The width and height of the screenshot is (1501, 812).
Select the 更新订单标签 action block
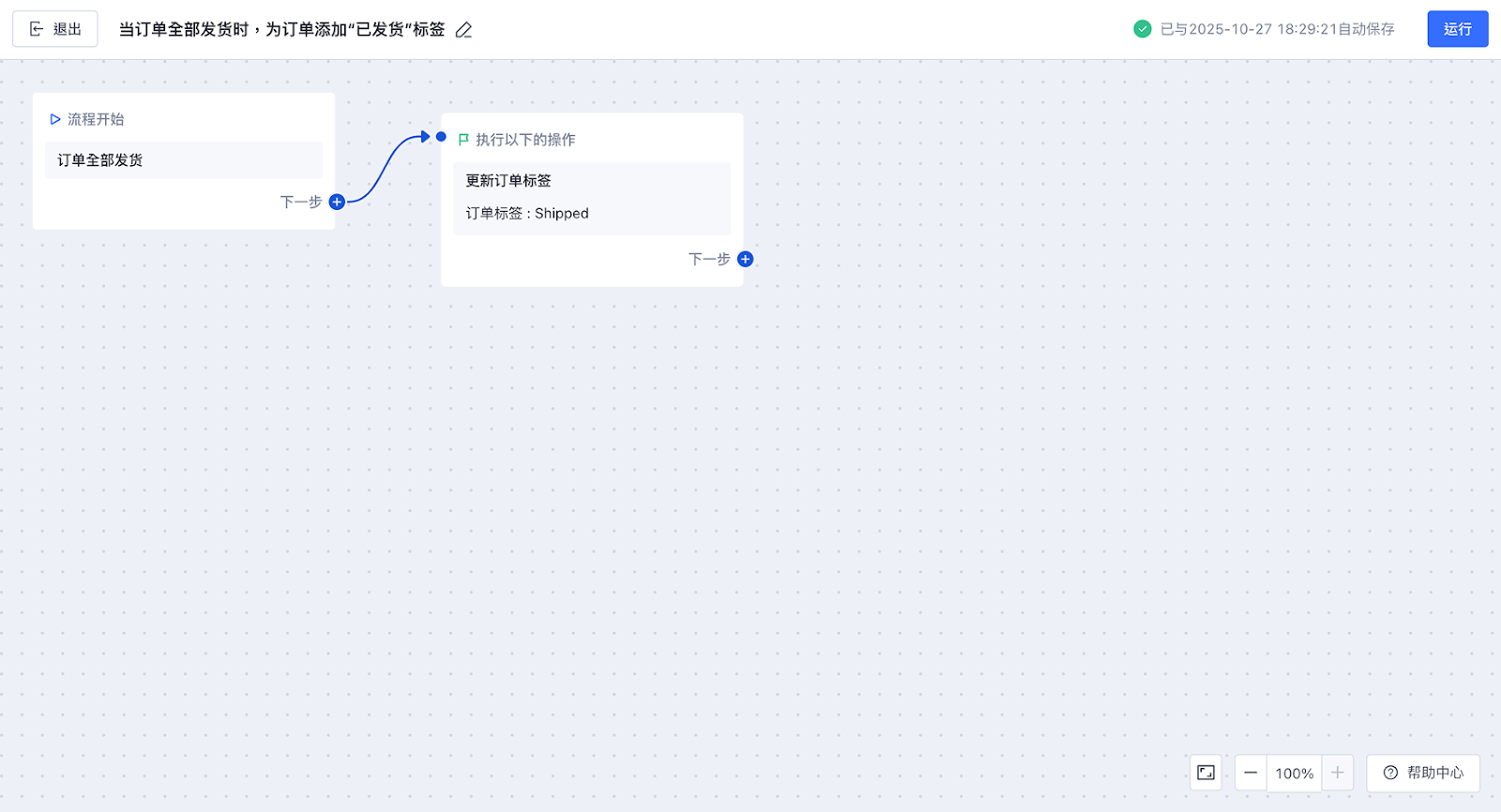click(592, 198)
